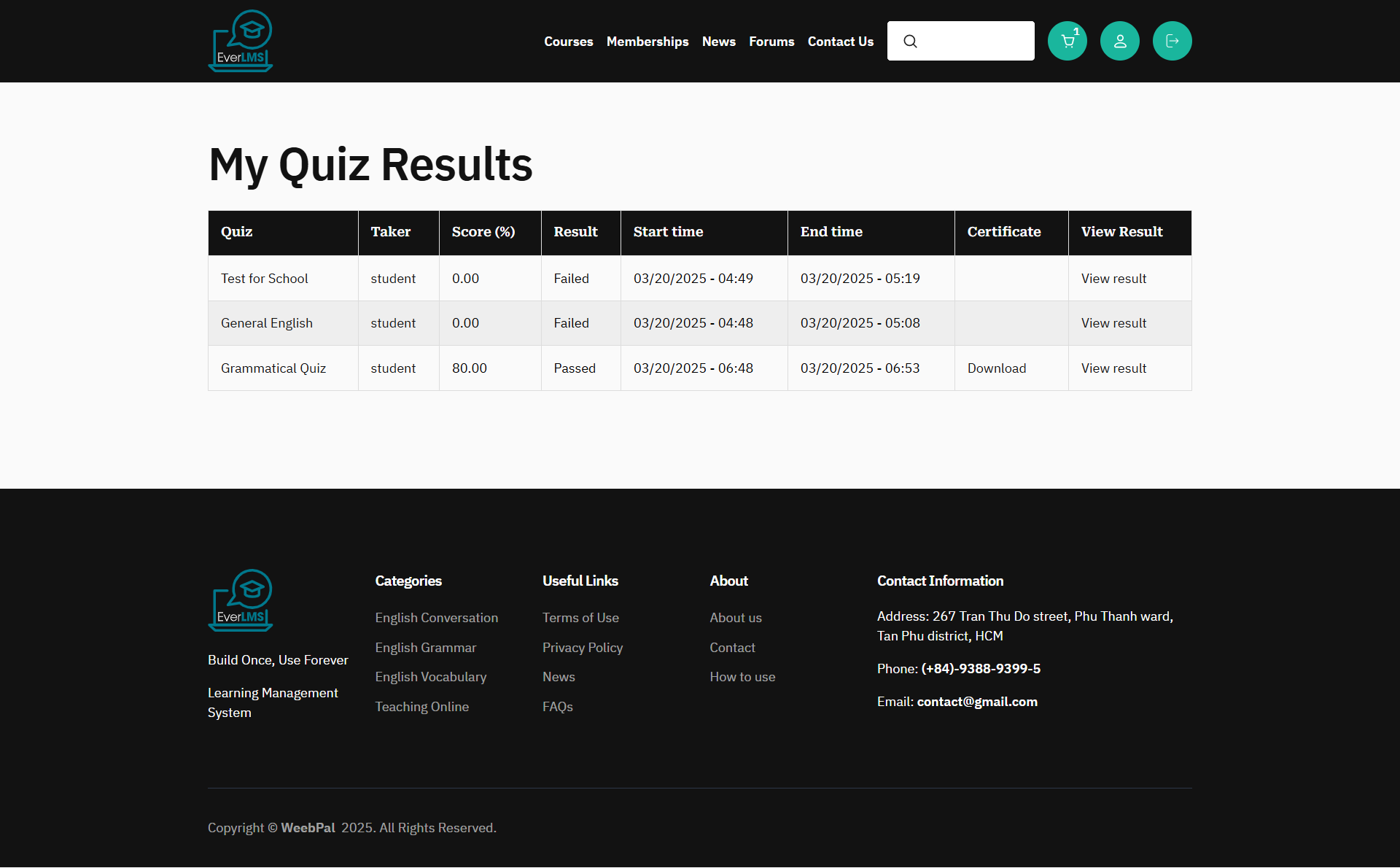Open Contact Us in navigation

click(x=840, y=42)
